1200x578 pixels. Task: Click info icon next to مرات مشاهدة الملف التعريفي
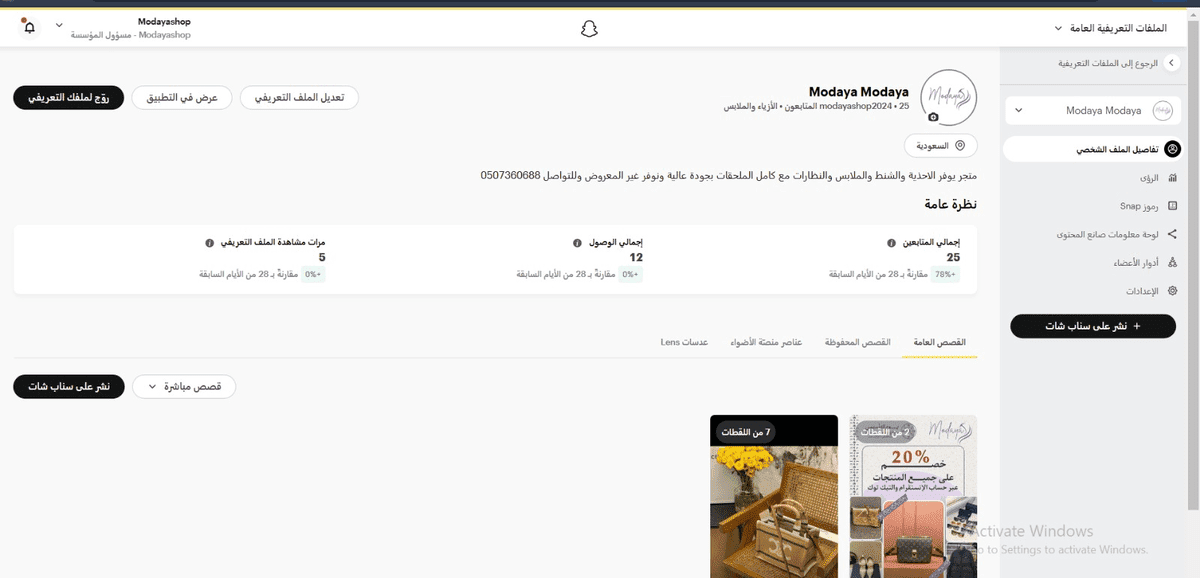coord(209,243)
